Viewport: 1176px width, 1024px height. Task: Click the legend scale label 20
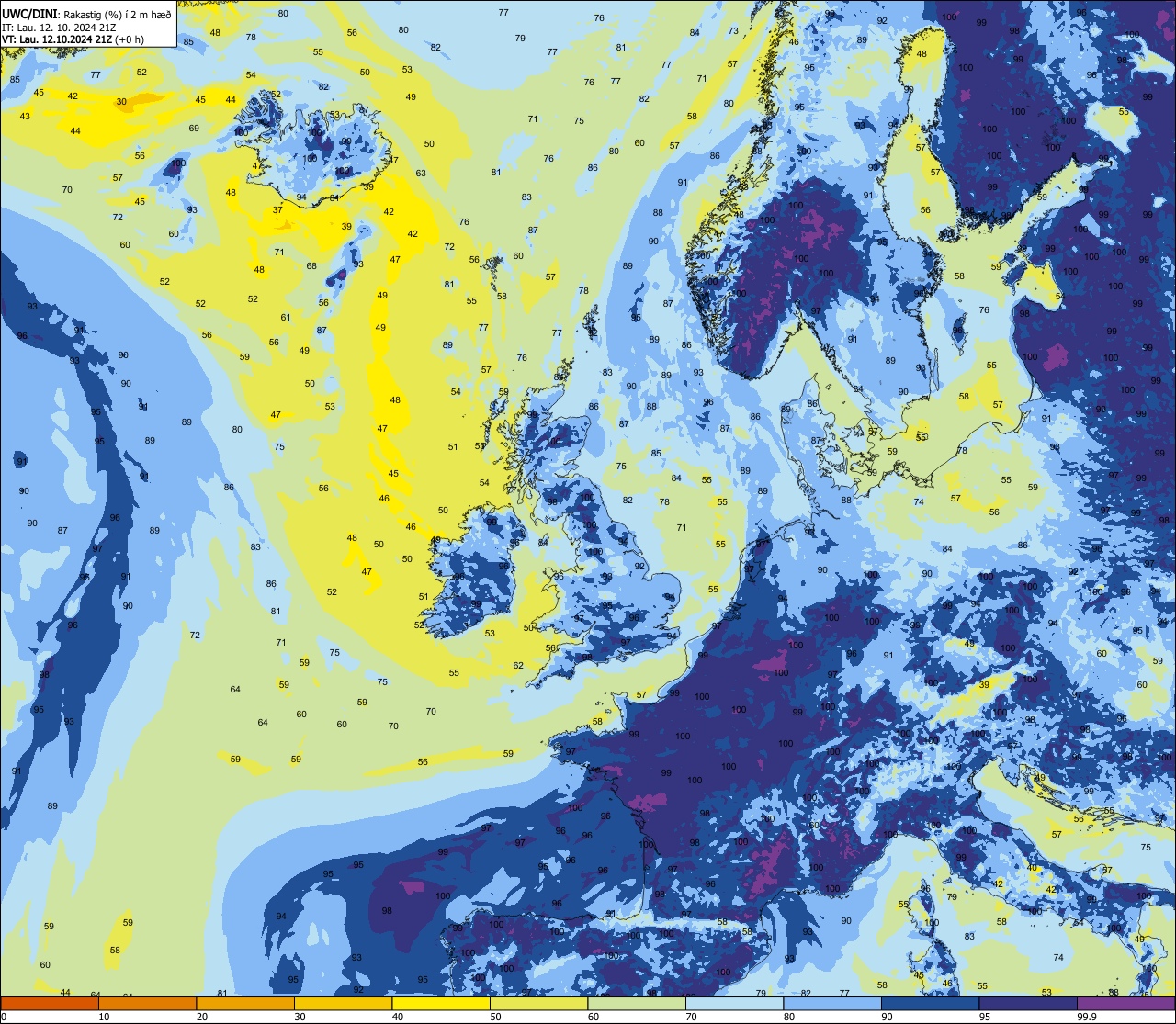point(202,1016)
